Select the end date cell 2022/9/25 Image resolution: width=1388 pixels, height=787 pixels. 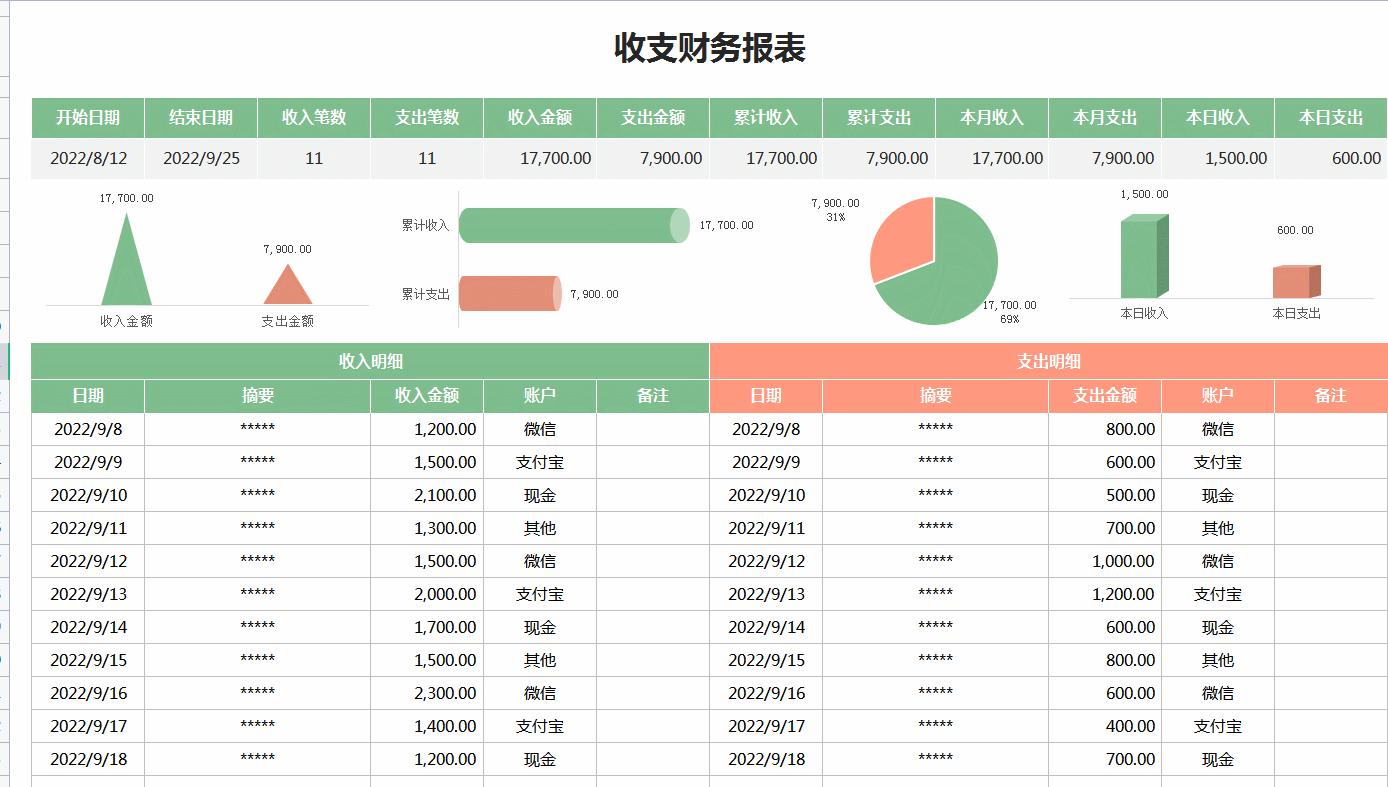[x=200, y=158]
